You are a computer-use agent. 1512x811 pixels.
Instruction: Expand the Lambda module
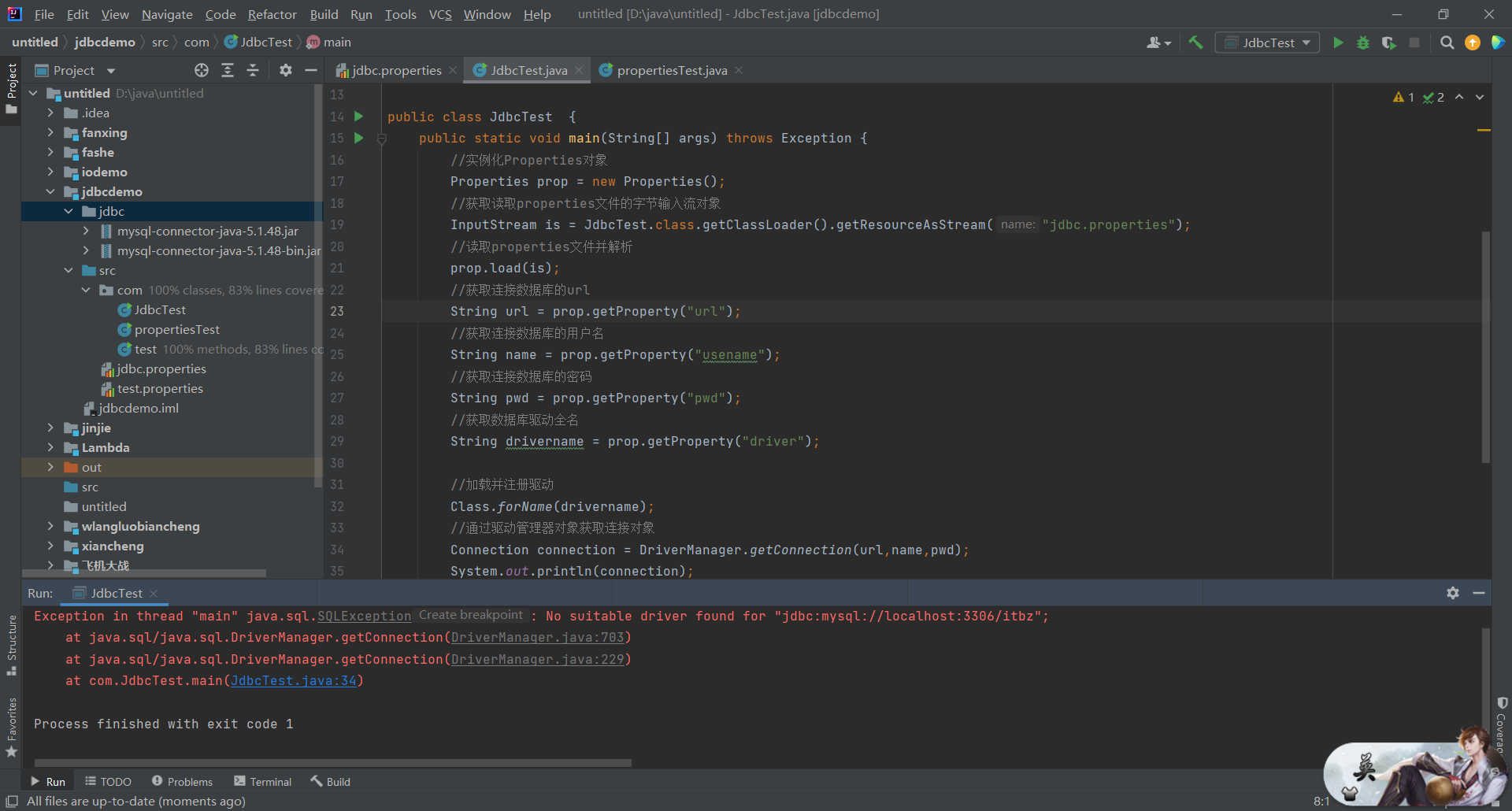50,447
